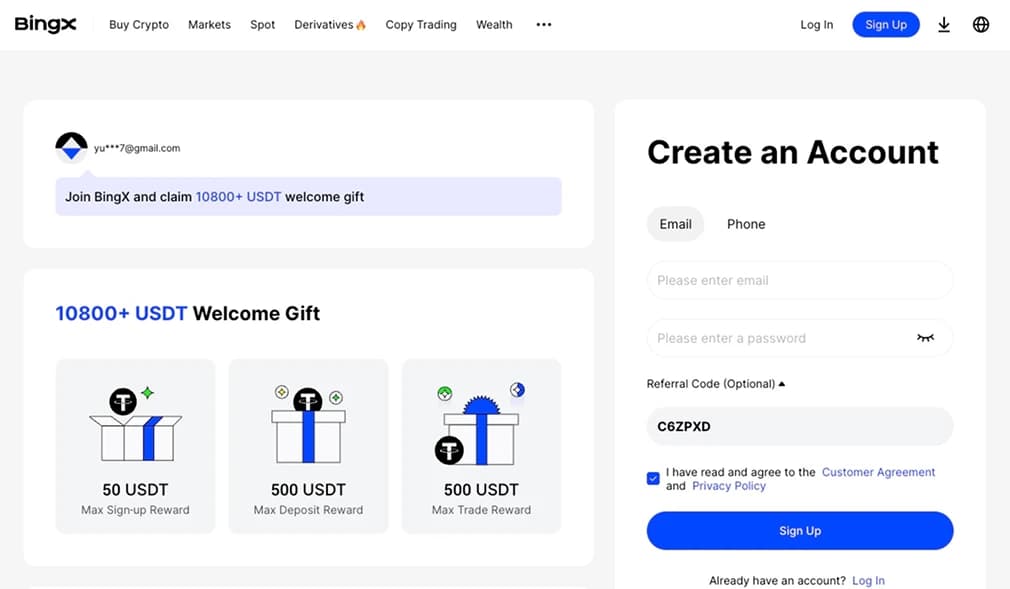Image resolution: width=1010 pixels, height=589 pixels.
Task: Click the 10800+ USDT Welcome Gift heading
Action: pyautogui.click(x=187, y=313)
